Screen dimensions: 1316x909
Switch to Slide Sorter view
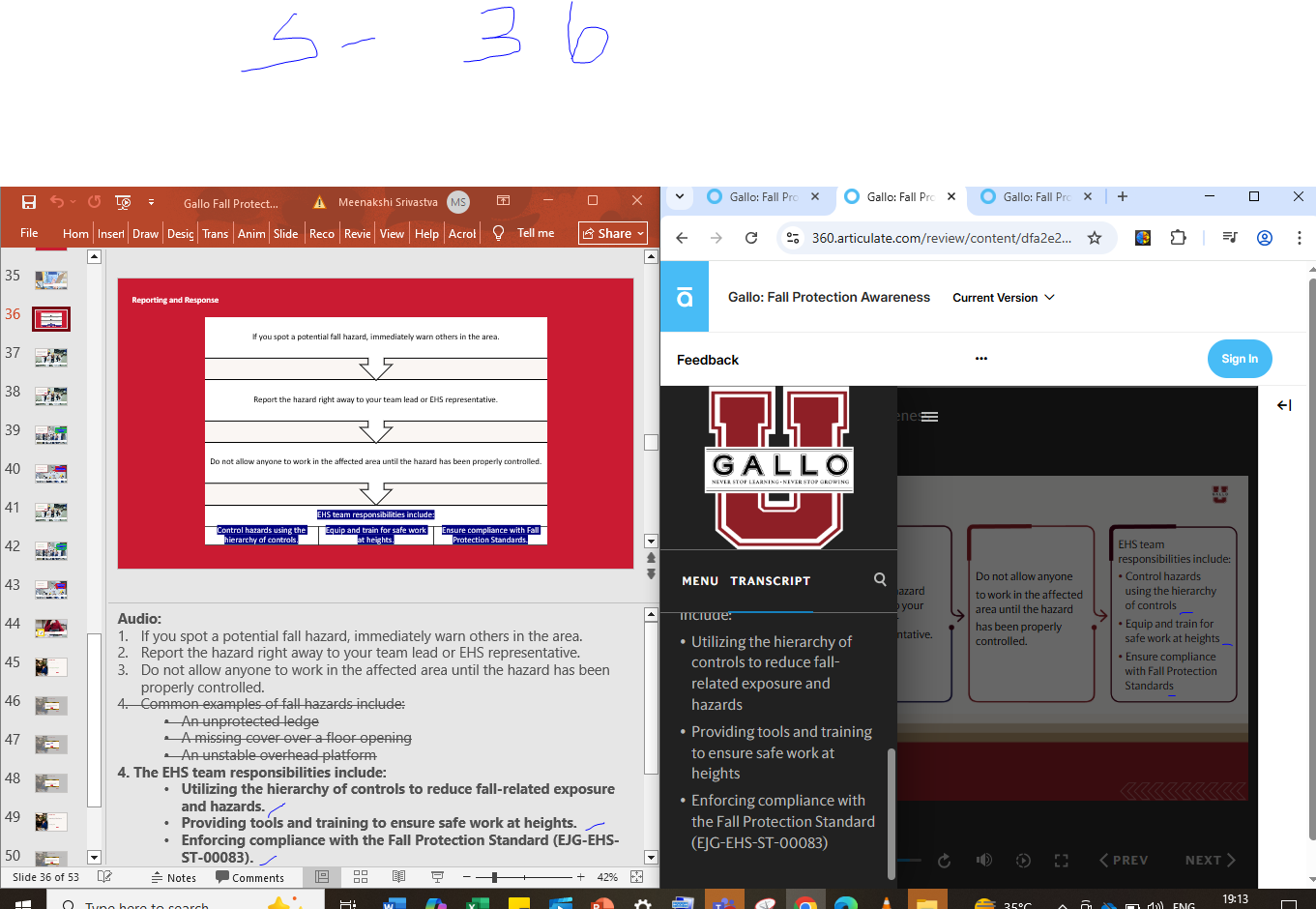(x=361, y=876)
